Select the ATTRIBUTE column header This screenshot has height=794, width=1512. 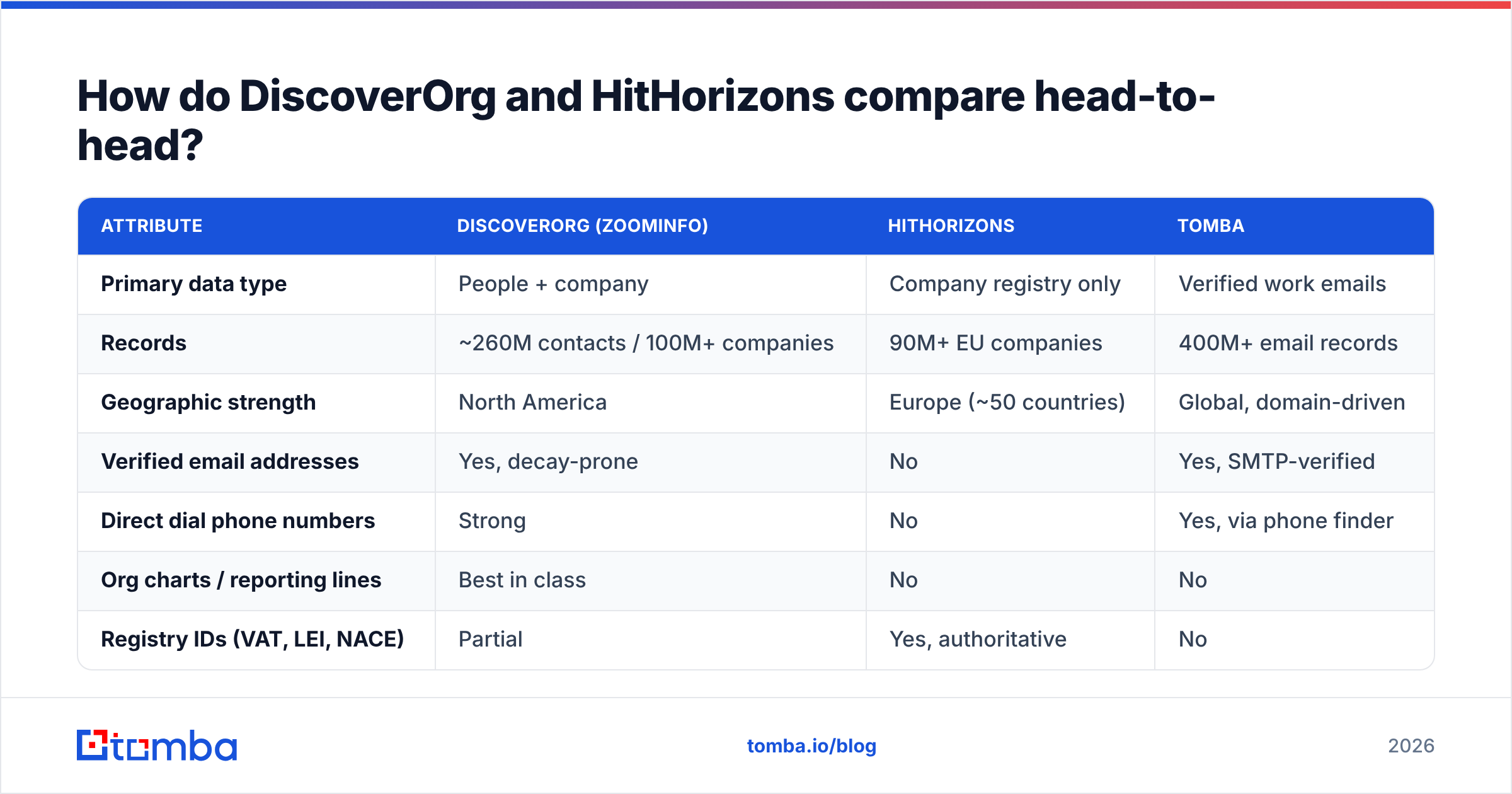(152, 226)
